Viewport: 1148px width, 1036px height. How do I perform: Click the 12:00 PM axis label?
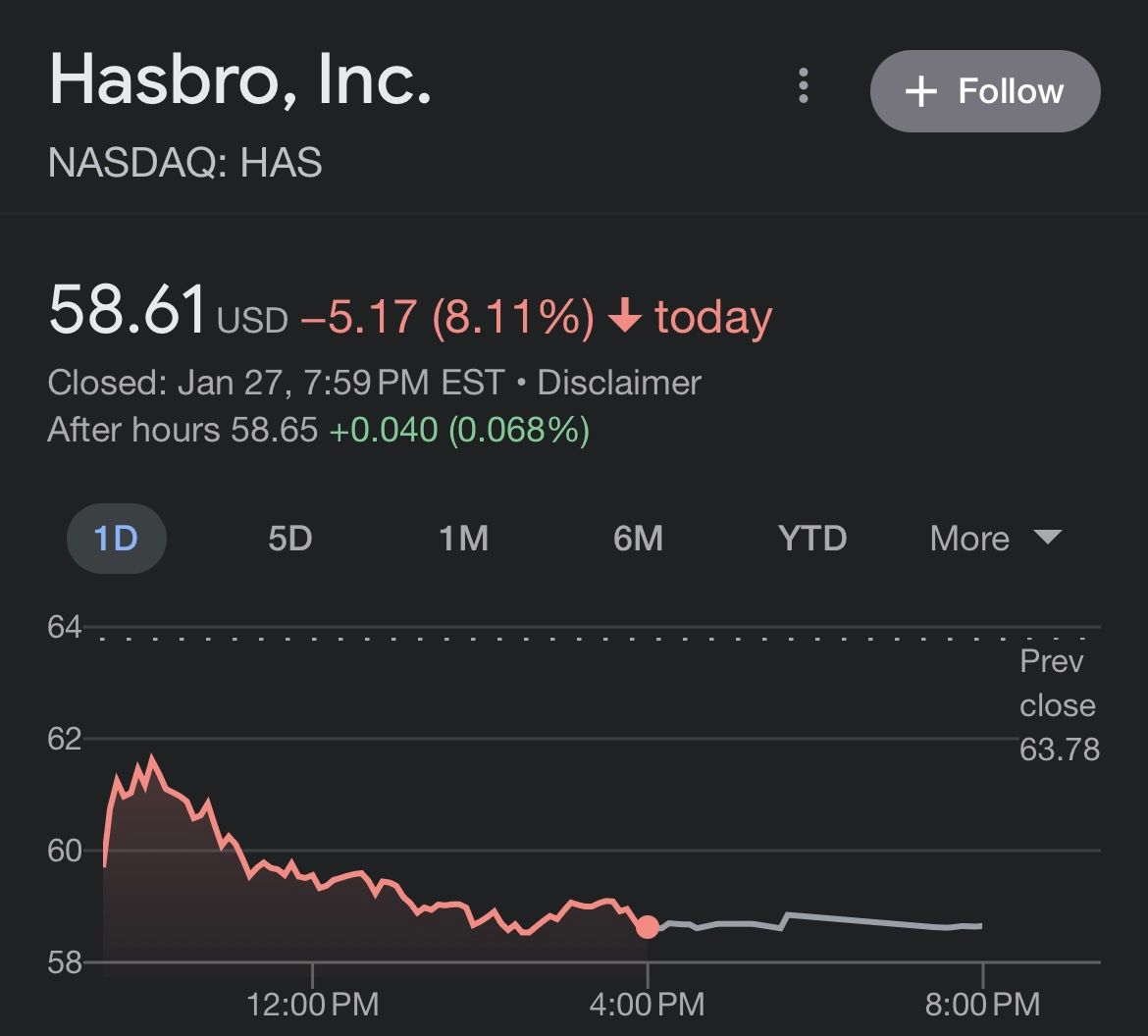(x=313, y=1004)
